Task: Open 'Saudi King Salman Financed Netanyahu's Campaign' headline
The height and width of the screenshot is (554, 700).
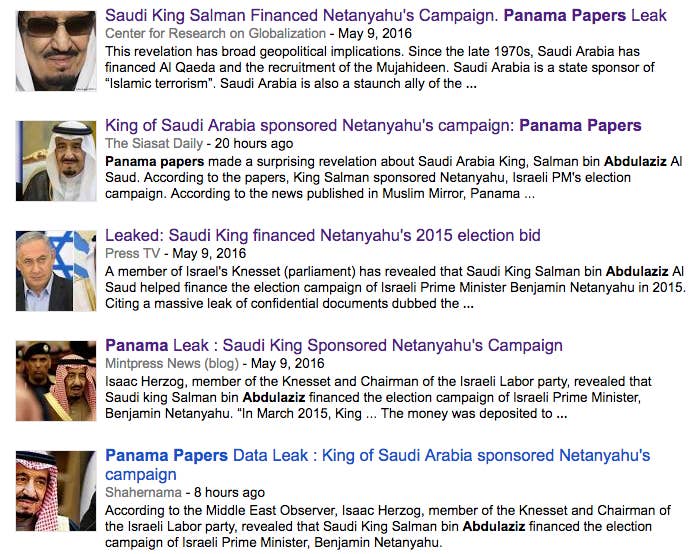Action: (x=386, y=16)
